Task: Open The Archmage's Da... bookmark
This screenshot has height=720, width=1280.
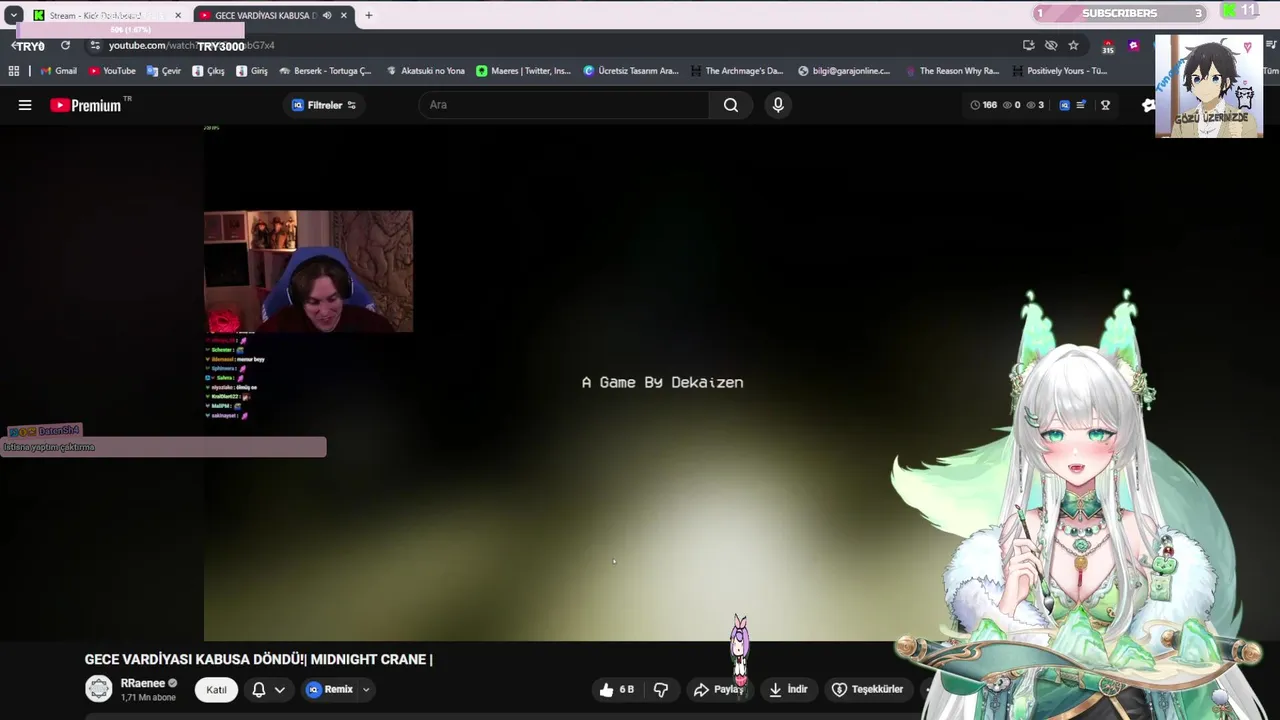Action: [x=736, y=71]
